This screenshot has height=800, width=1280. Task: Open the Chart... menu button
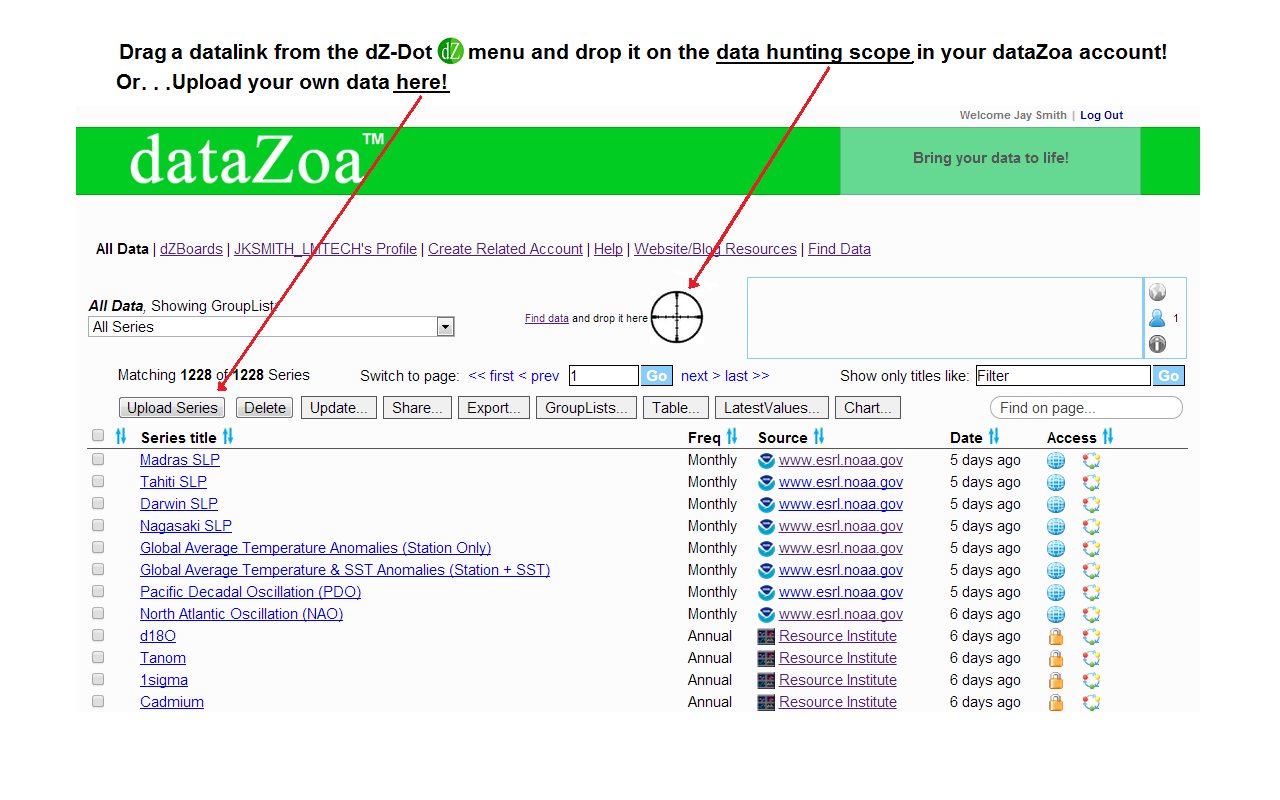(x=868, y=407)
